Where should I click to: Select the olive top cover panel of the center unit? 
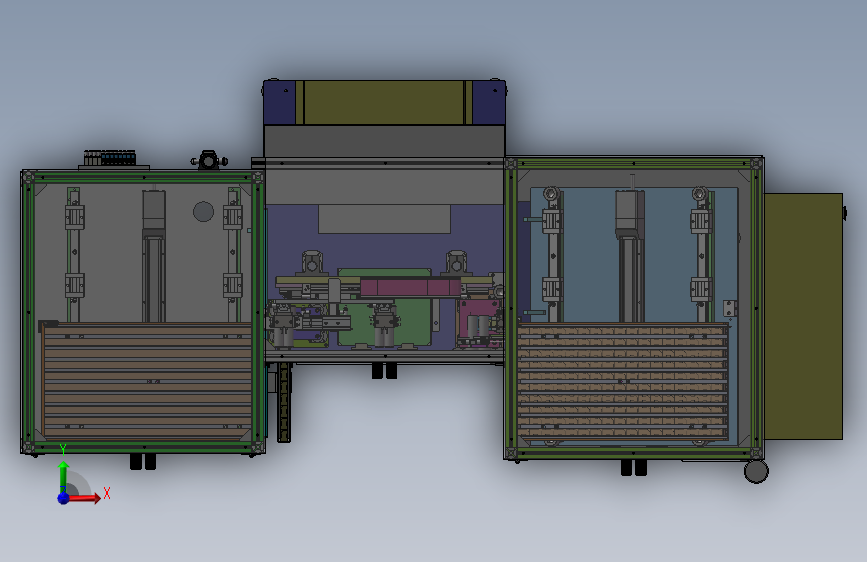[384, 102]
